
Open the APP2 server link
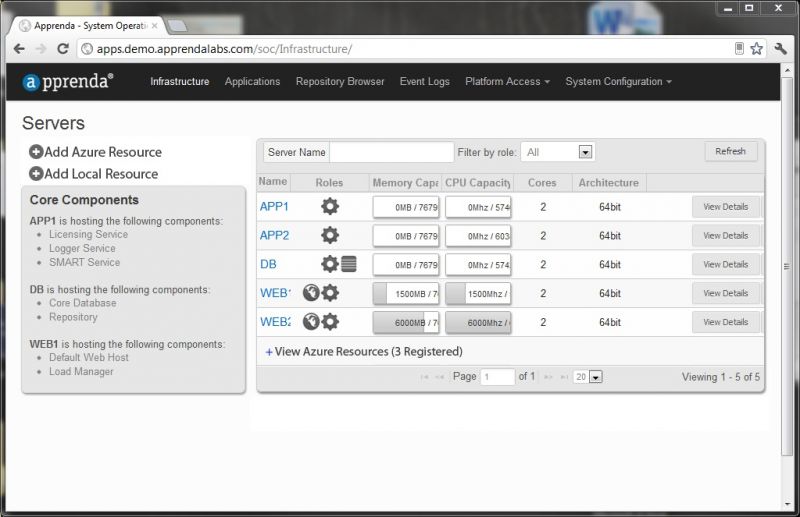point(274,235)
